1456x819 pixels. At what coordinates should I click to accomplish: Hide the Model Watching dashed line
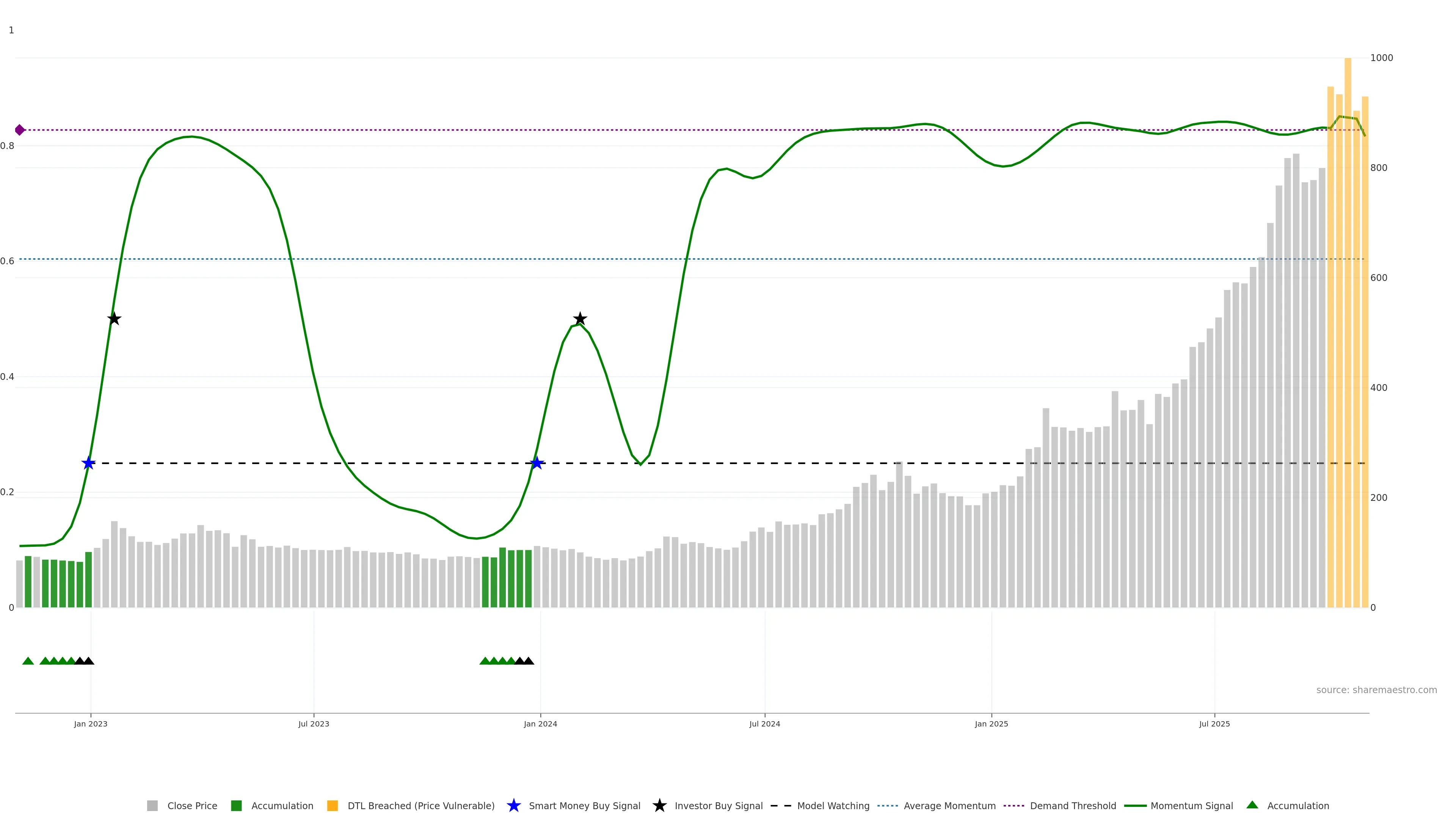pos(833,806)
